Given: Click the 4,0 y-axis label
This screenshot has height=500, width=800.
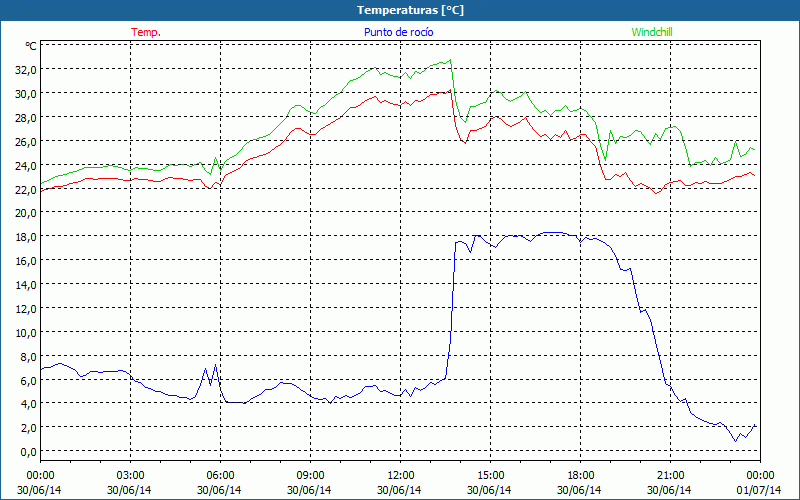Looking at the screenshot, I should (x=29, y=404).
